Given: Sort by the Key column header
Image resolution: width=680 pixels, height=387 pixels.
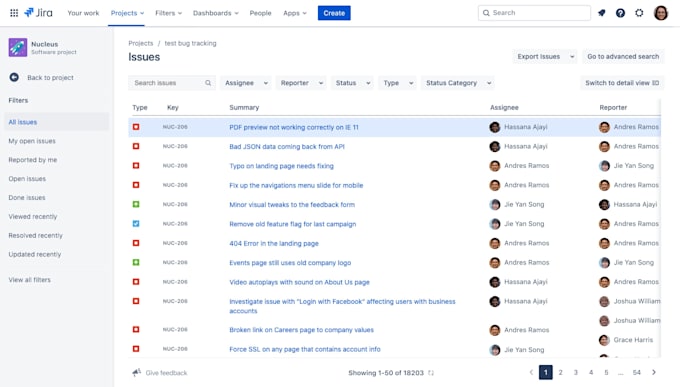Looking at the screenshot, I should tap(173, 108).
